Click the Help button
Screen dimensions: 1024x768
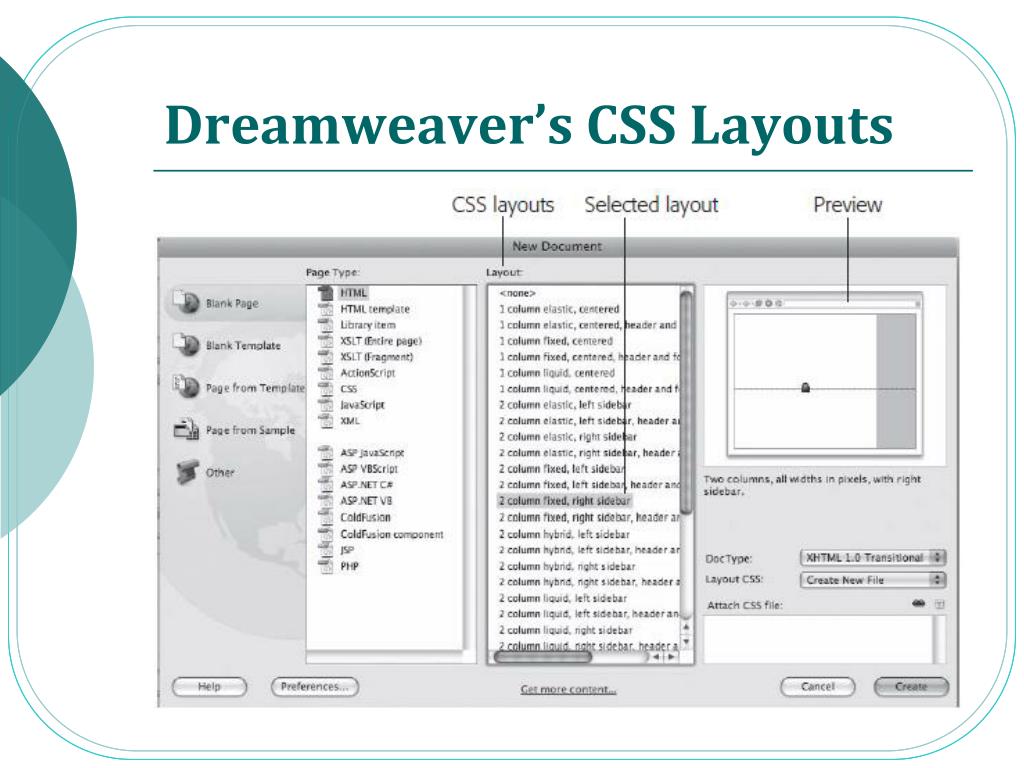210,686
